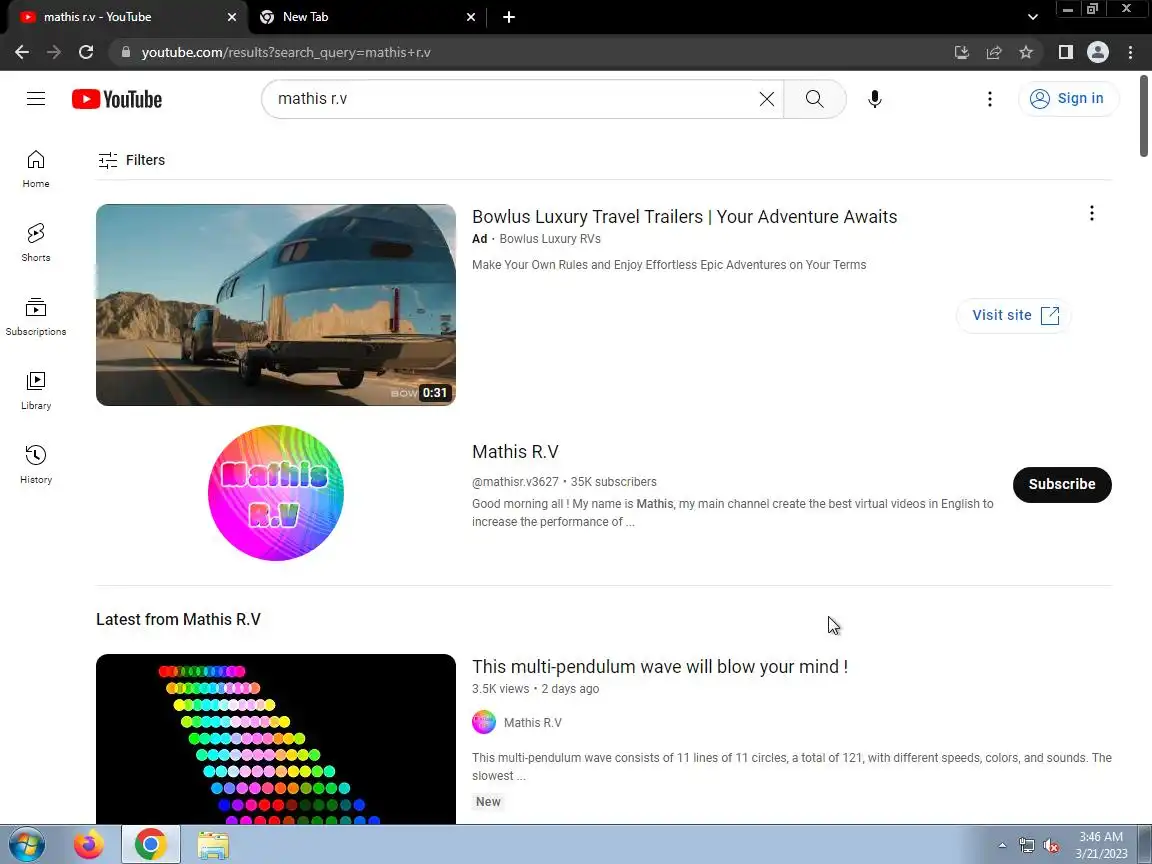1152x864 pixels.
Task: Open multi-pendulum wave video thumbnail
Action: 276,739
